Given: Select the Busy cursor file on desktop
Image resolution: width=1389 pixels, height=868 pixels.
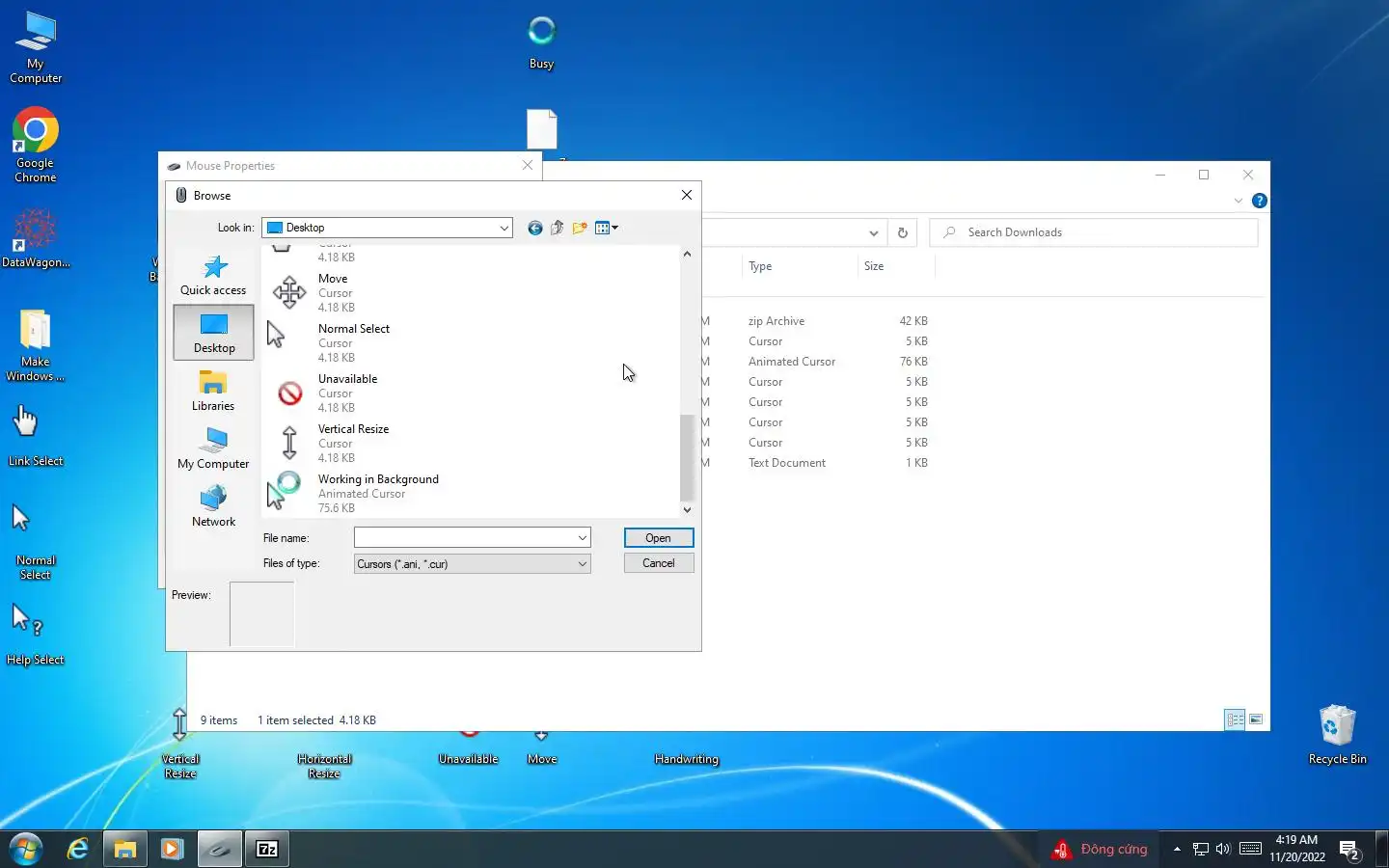Looking at the screenshot, I should (542, 42).
